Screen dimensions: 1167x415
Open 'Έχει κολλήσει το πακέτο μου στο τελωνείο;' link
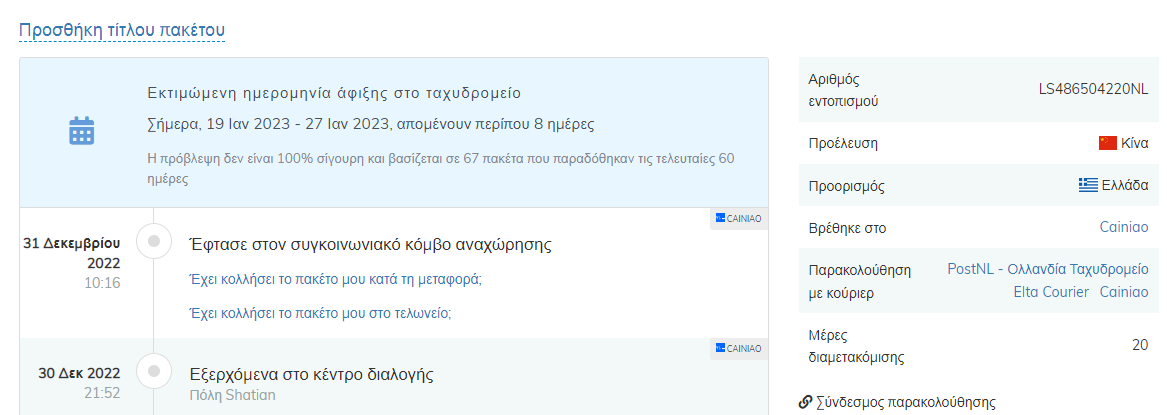pos(321,313)
